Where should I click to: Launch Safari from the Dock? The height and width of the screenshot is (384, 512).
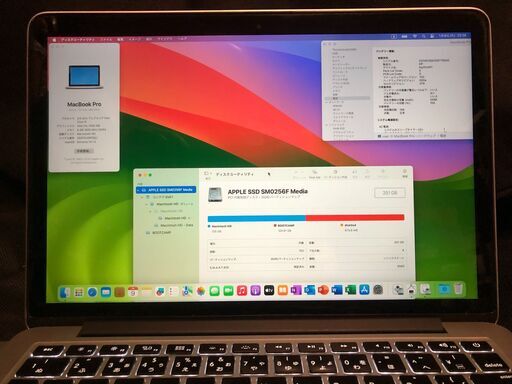click(x=92, y=292)
